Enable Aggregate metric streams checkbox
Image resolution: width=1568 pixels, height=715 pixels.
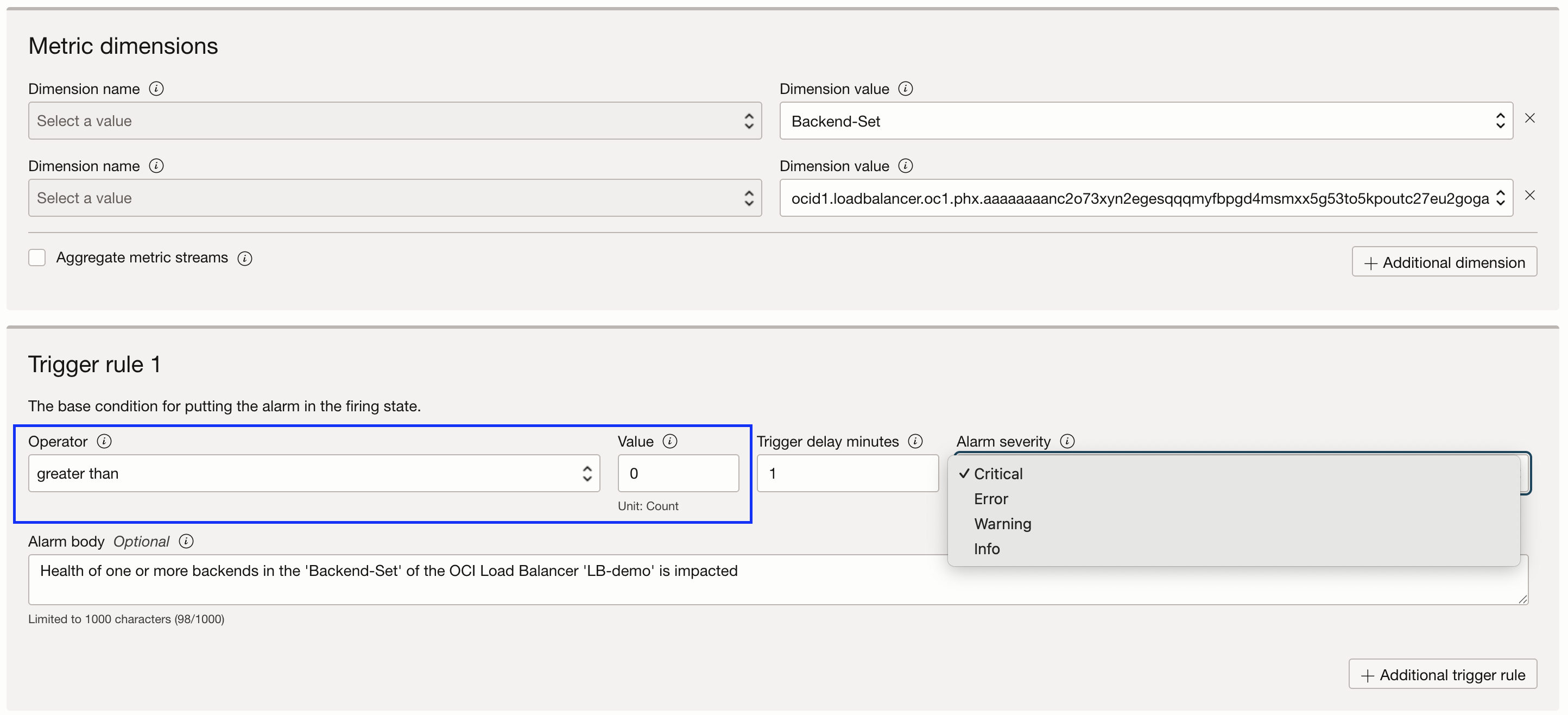click(x=37, y=258)
